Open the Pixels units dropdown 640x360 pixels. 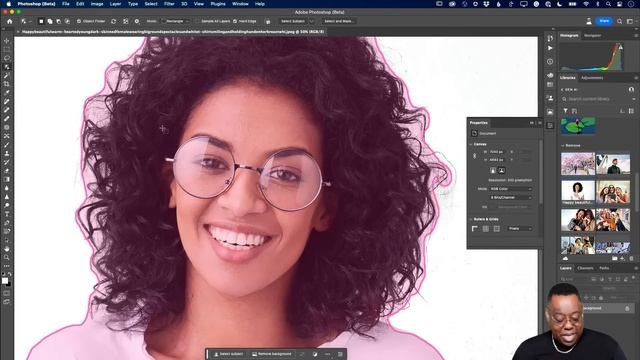click(x=520, y=229)
